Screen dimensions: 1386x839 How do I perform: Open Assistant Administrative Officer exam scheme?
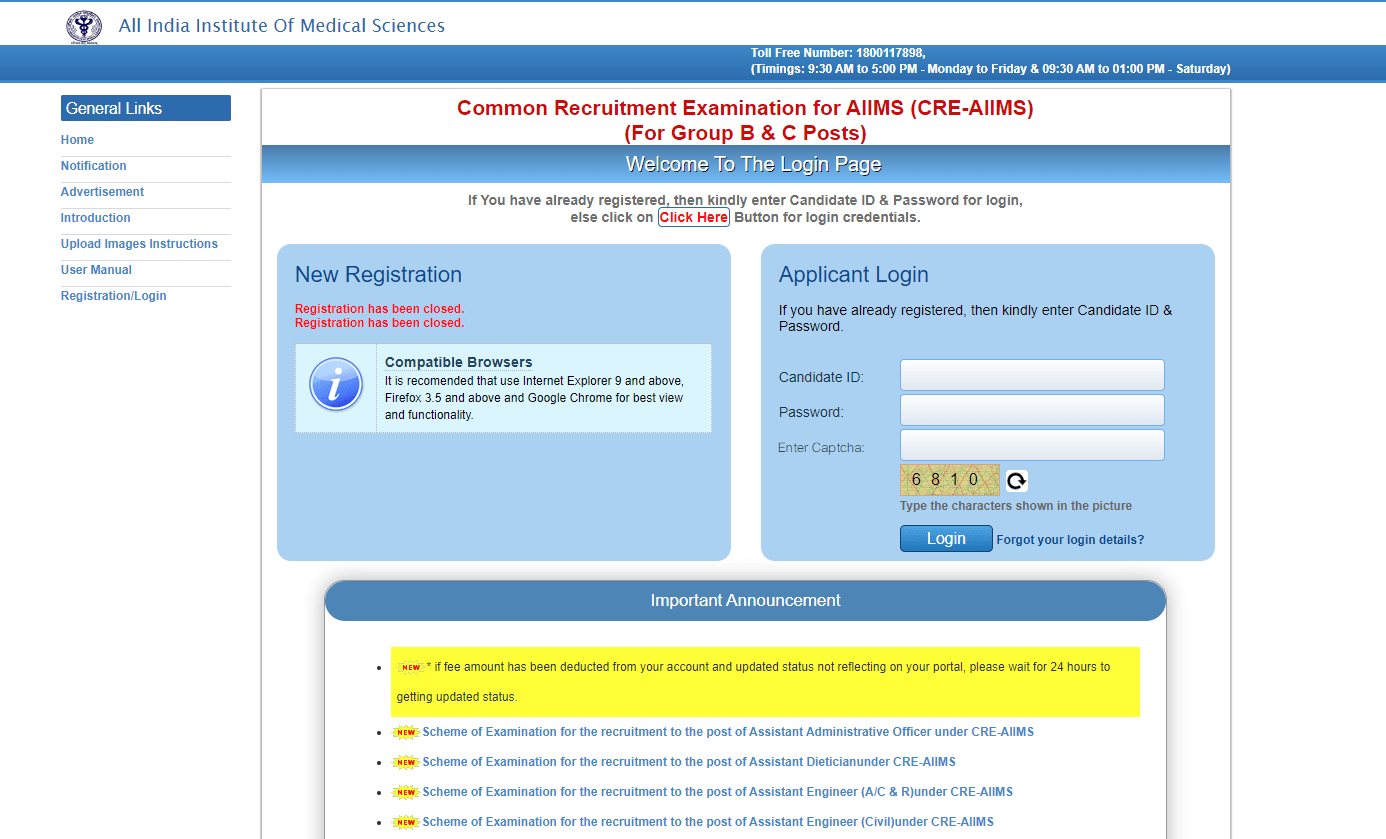pyautogui.click(x=727, y=732)
